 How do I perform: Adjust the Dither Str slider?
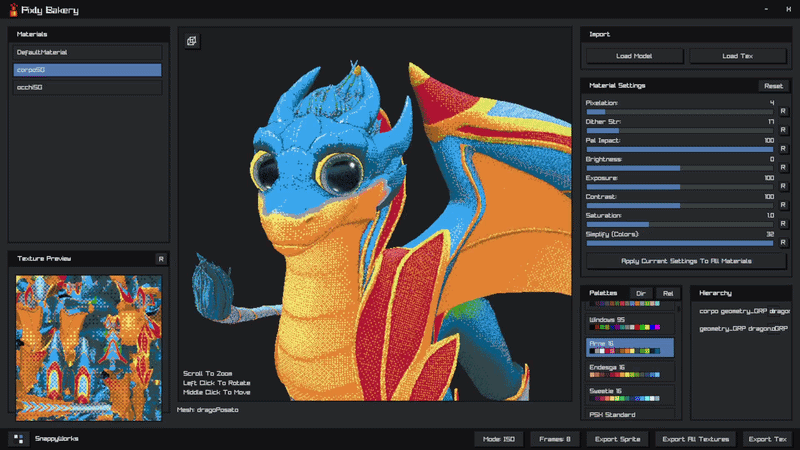[680, 131]
